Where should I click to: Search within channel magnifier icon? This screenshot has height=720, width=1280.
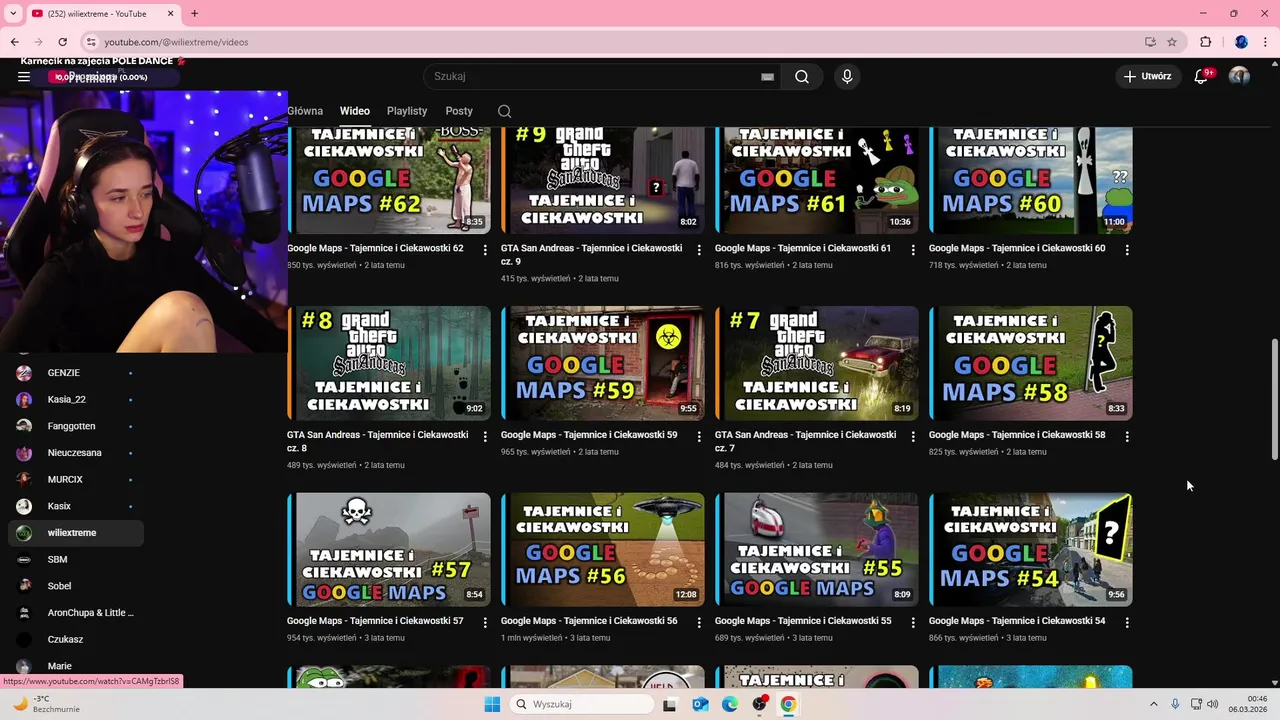click(504, 111)
